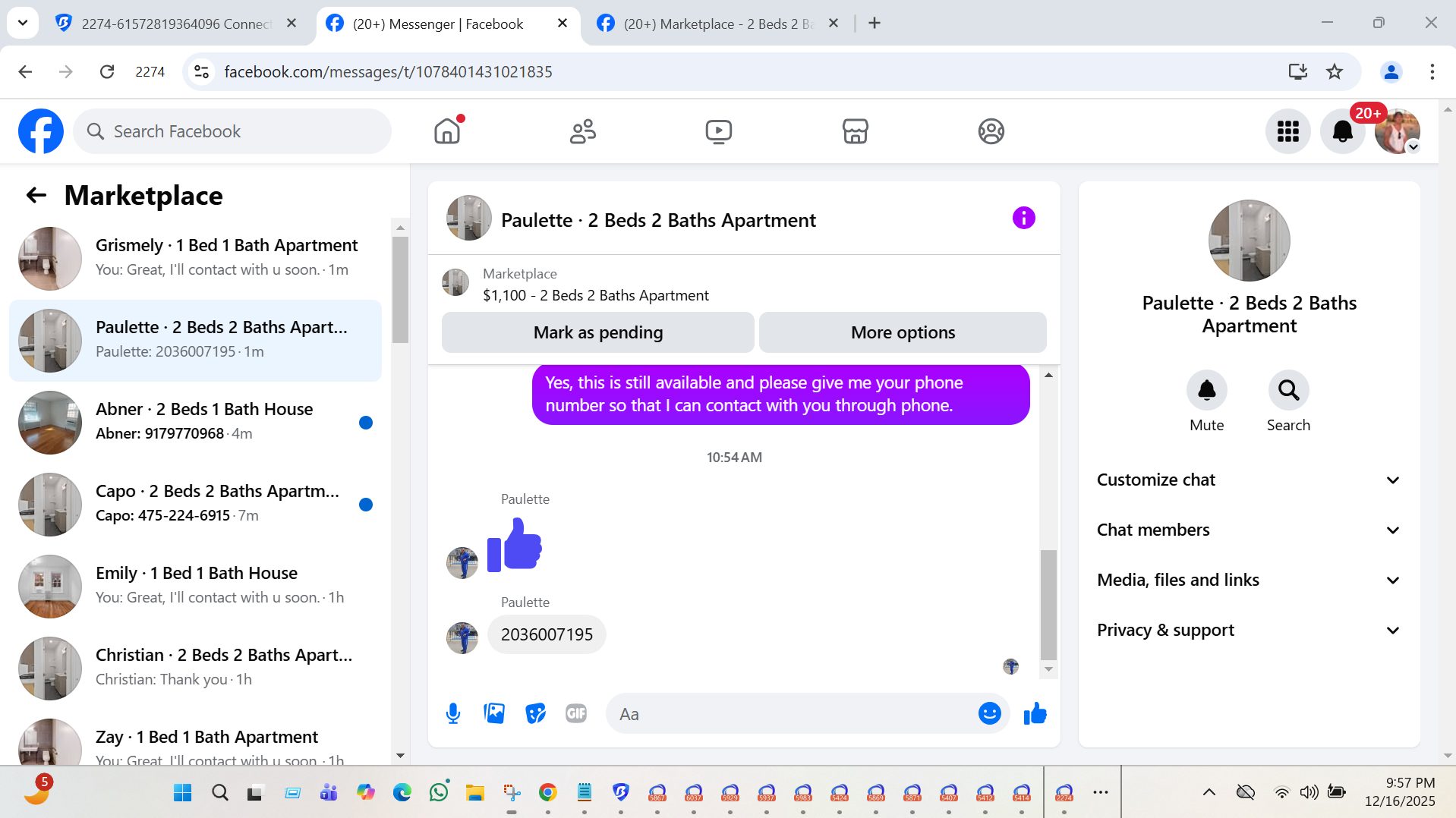Open account menu from profile picture

[x=1397, y=131]
